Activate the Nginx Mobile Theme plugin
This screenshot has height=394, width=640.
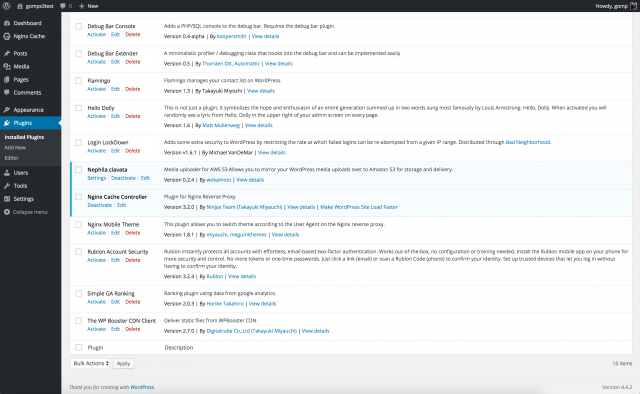(97, 233)
